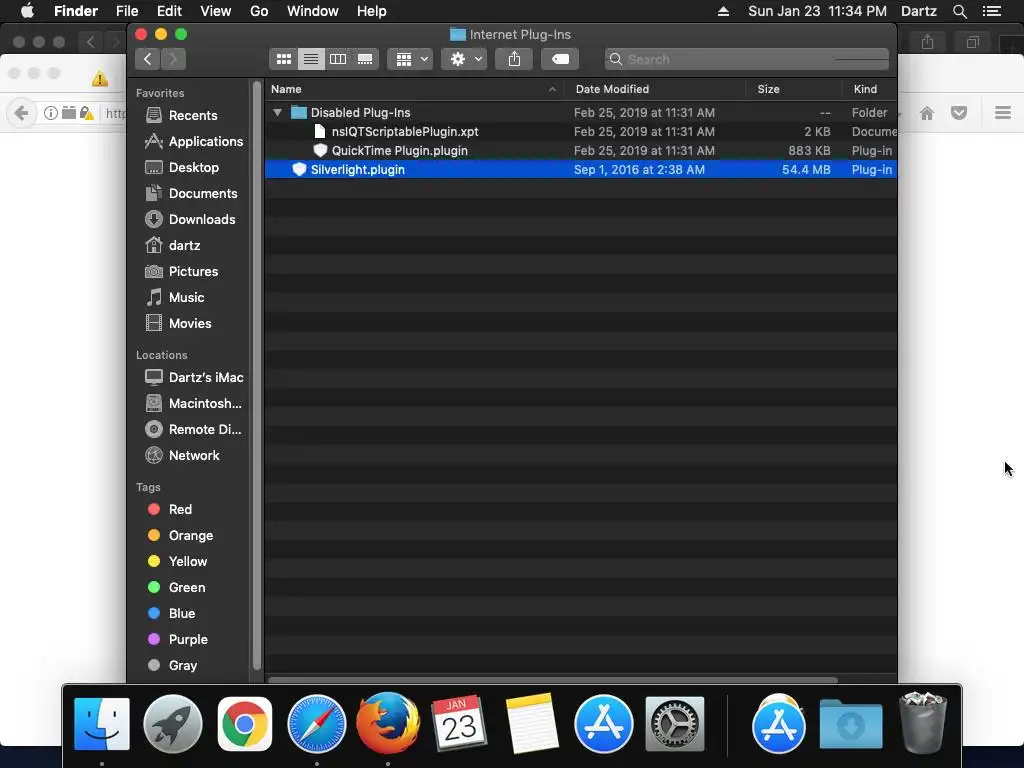Open the Edit menu
Image resolution: width=1024 pixels, height=768 pixels.
[169, 11]
